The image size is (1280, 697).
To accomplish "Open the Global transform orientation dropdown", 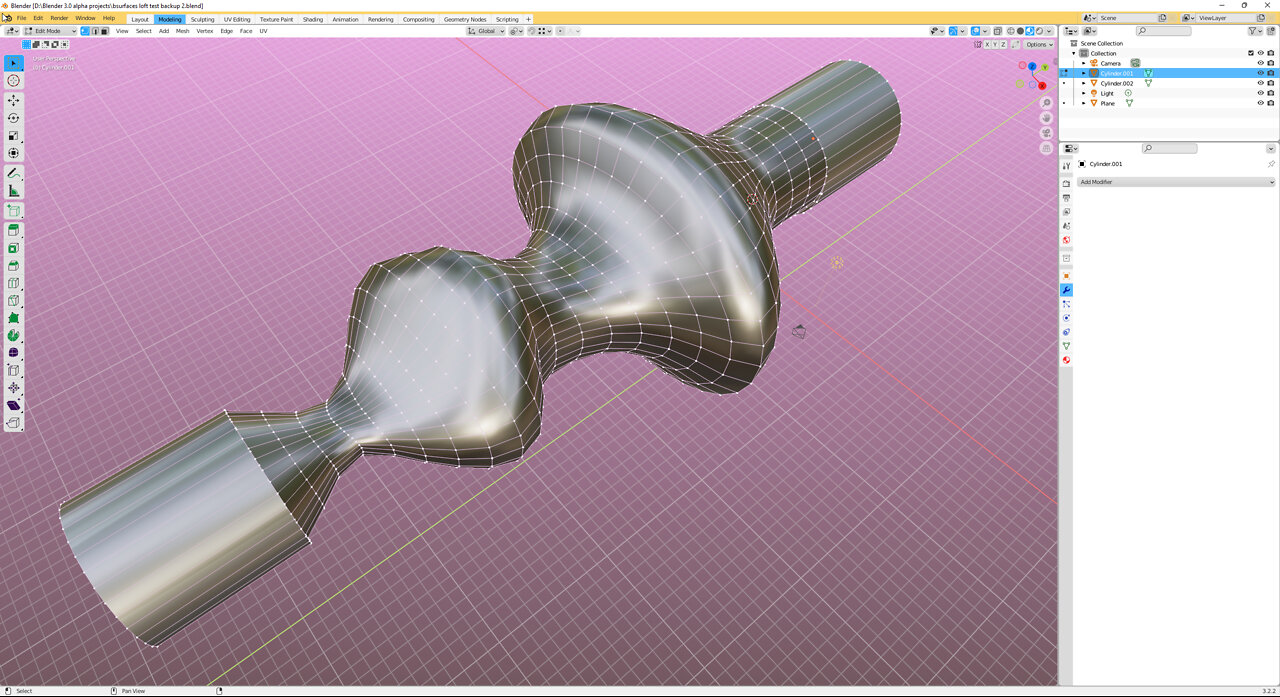I will click(x=486, y=31).
